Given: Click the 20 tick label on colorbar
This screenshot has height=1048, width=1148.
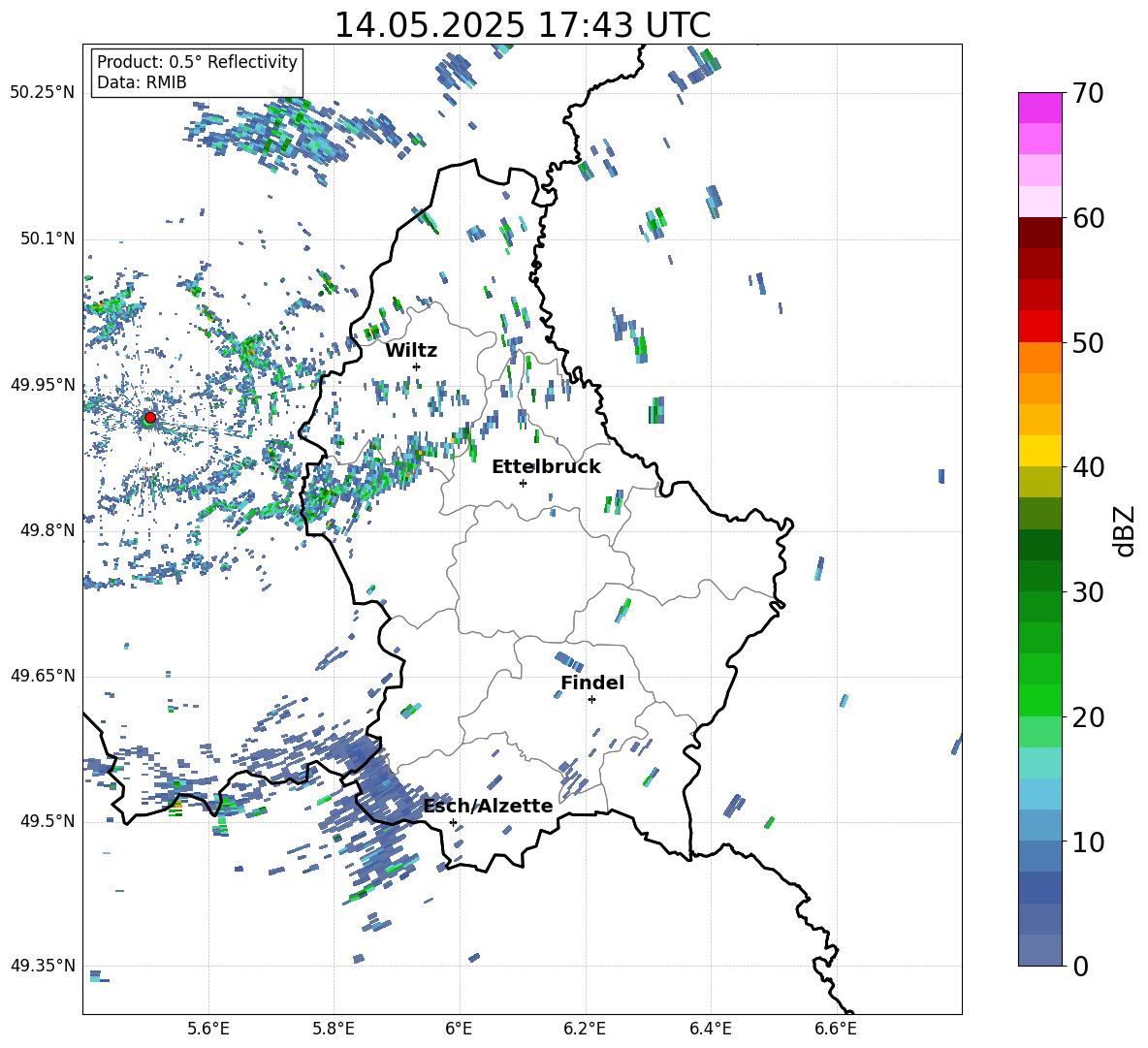Looking at the screenshot, I should coord(1087,717).
